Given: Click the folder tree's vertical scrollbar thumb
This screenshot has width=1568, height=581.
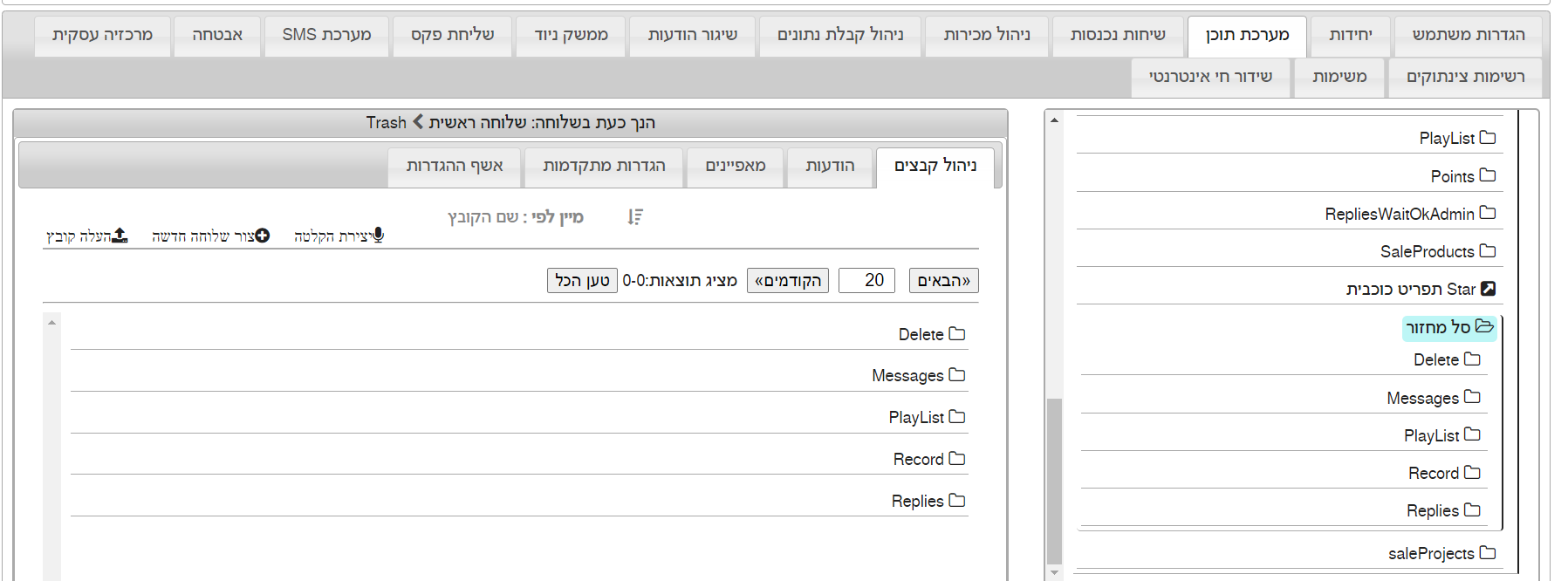Looking at the screenshot, I should (1054, 480).
